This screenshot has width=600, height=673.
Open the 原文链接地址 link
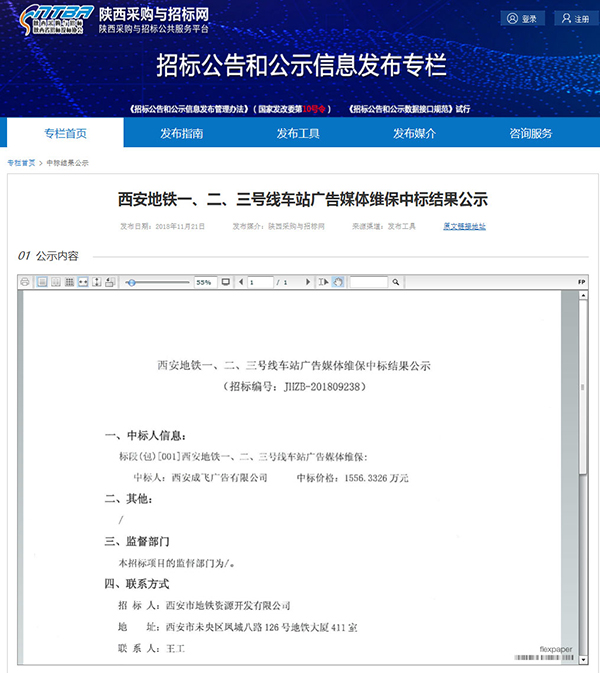(x=464, y=226)
